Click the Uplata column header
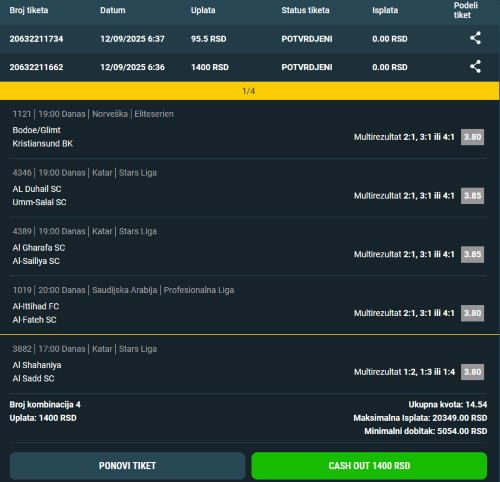This screenshot has height=482, width=500. coord(203,10)
